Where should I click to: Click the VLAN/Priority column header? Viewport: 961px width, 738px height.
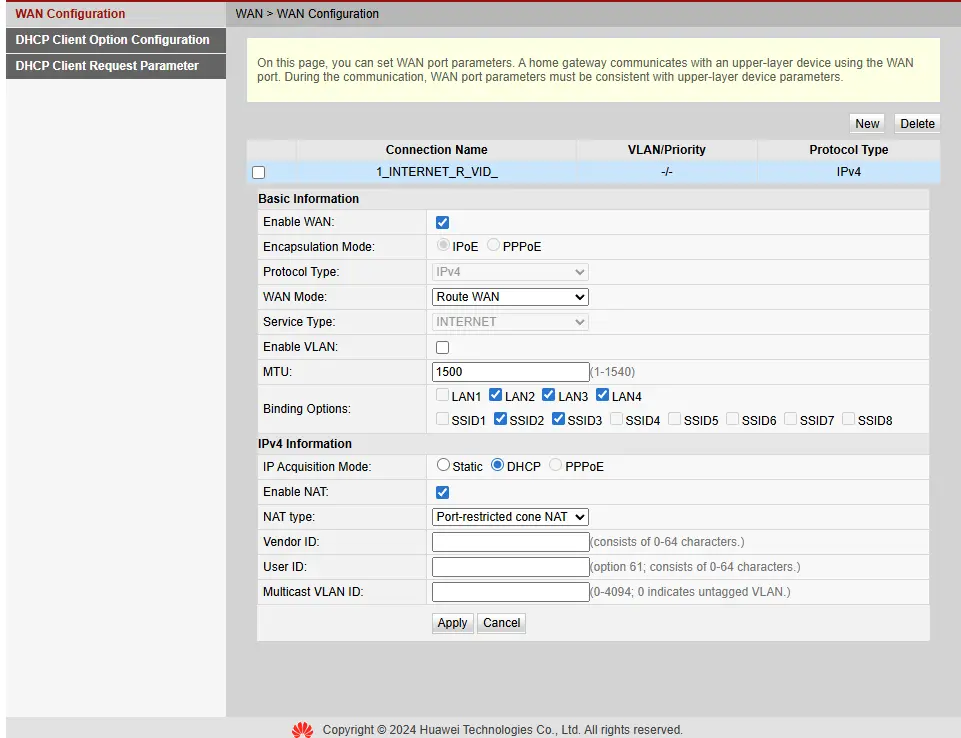(667, 150)
